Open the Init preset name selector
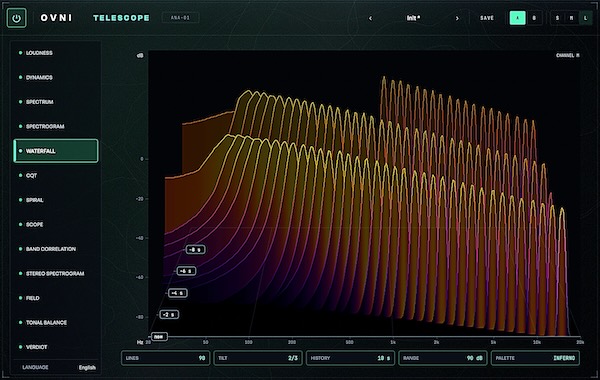600x380 pixels. 413,18
